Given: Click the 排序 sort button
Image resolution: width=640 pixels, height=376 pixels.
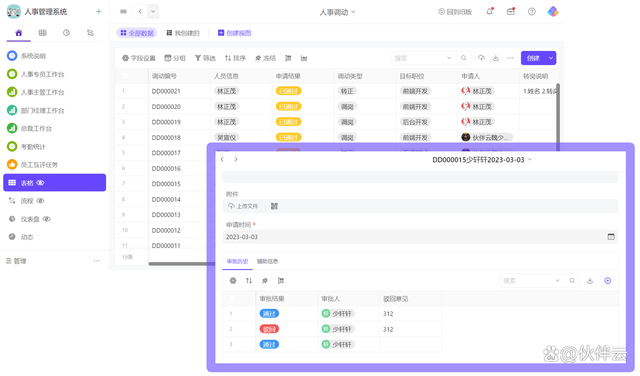Looking at the screenshot, I should tap(235, 58).
